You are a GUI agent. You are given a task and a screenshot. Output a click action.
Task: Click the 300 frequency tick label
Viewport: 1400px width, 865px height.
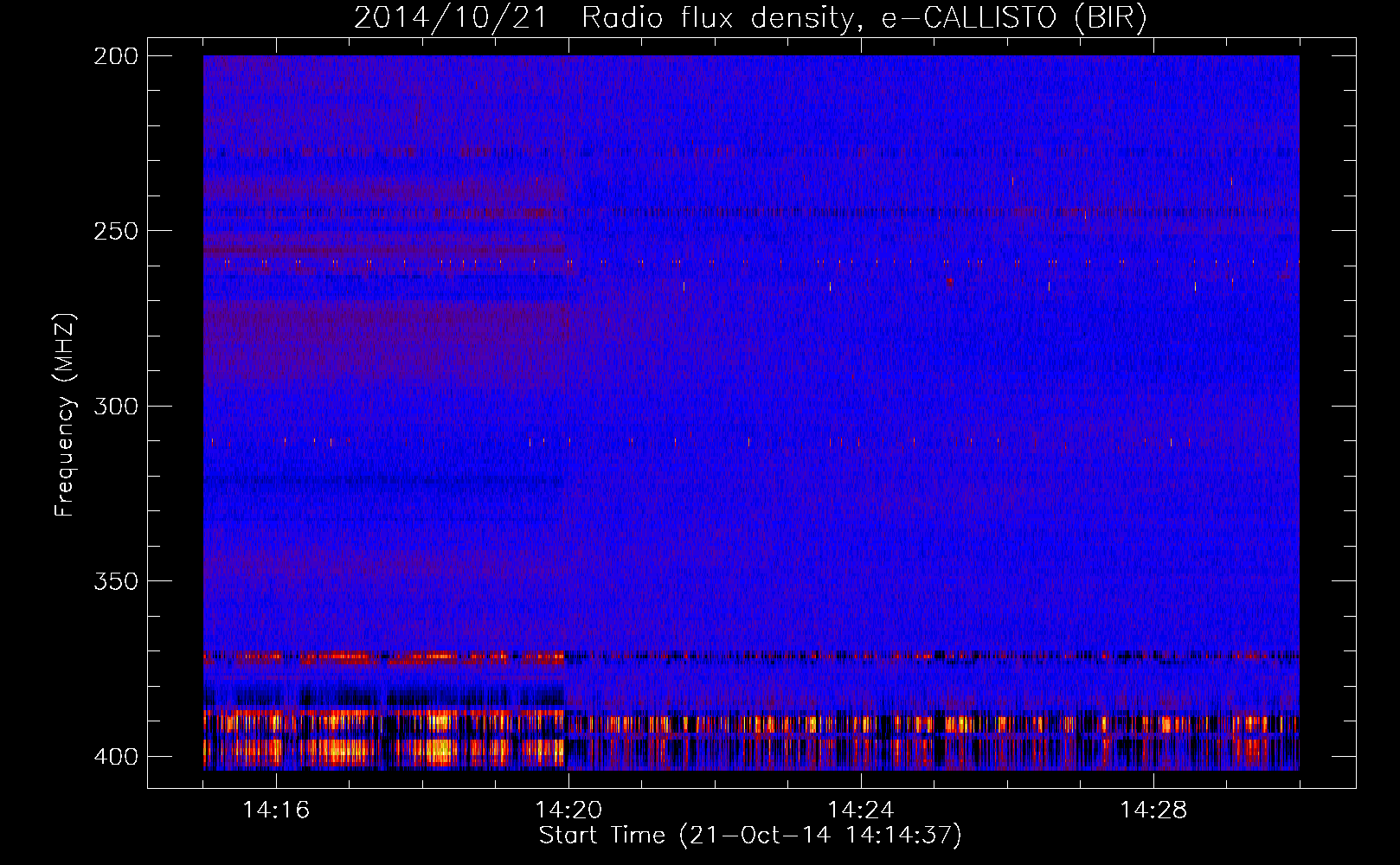[x=115, y=406]
